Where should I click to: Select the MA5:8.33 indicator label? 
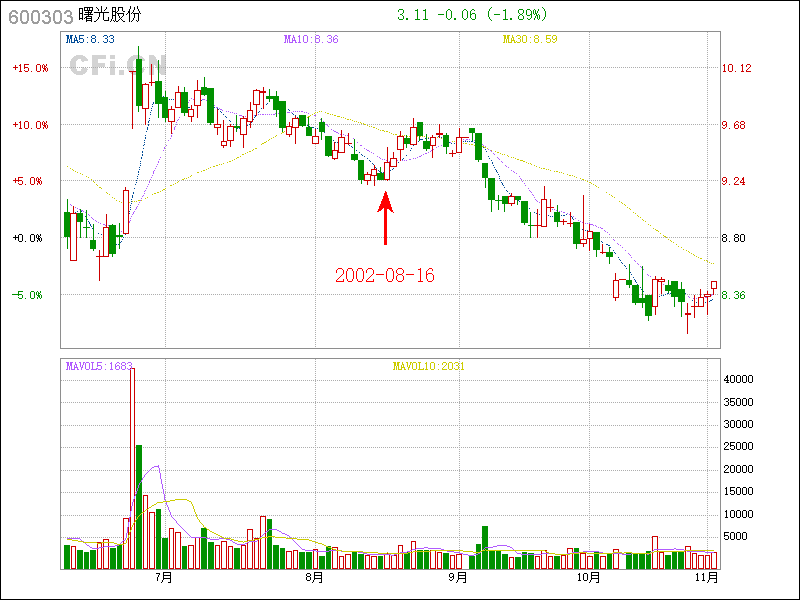click(90, 40)
